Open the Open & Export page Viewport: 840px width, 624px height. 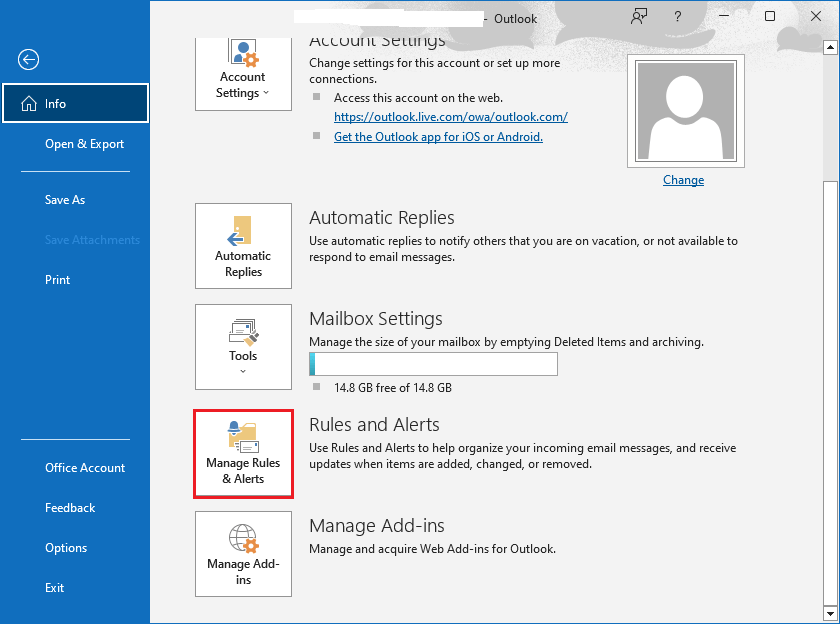pyautogui.click(x=84, y=144)
